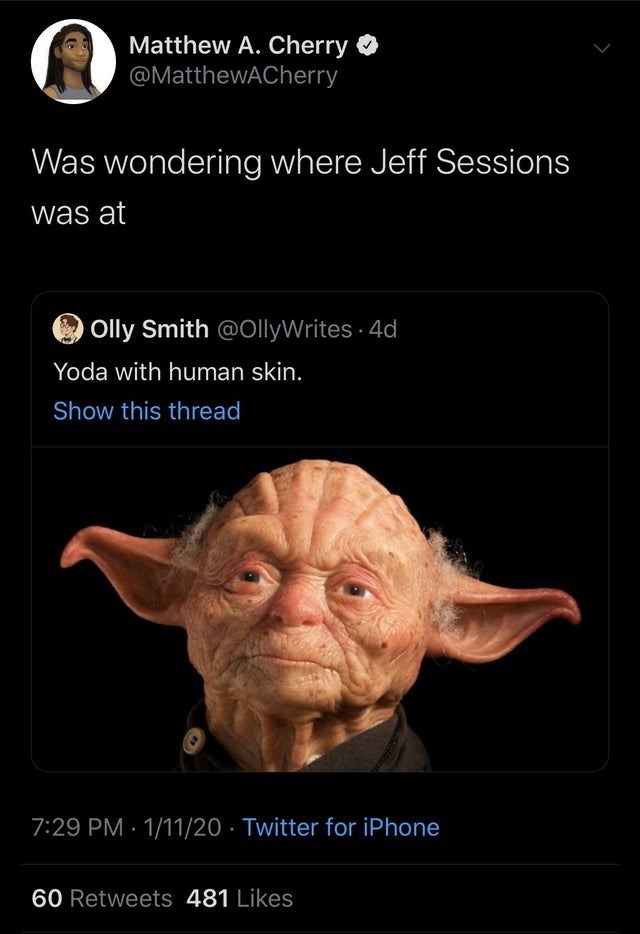The image size is (640, 934).
Task: View the 481 Likes list
Action: pyautogui.click(x=240, y=898)
